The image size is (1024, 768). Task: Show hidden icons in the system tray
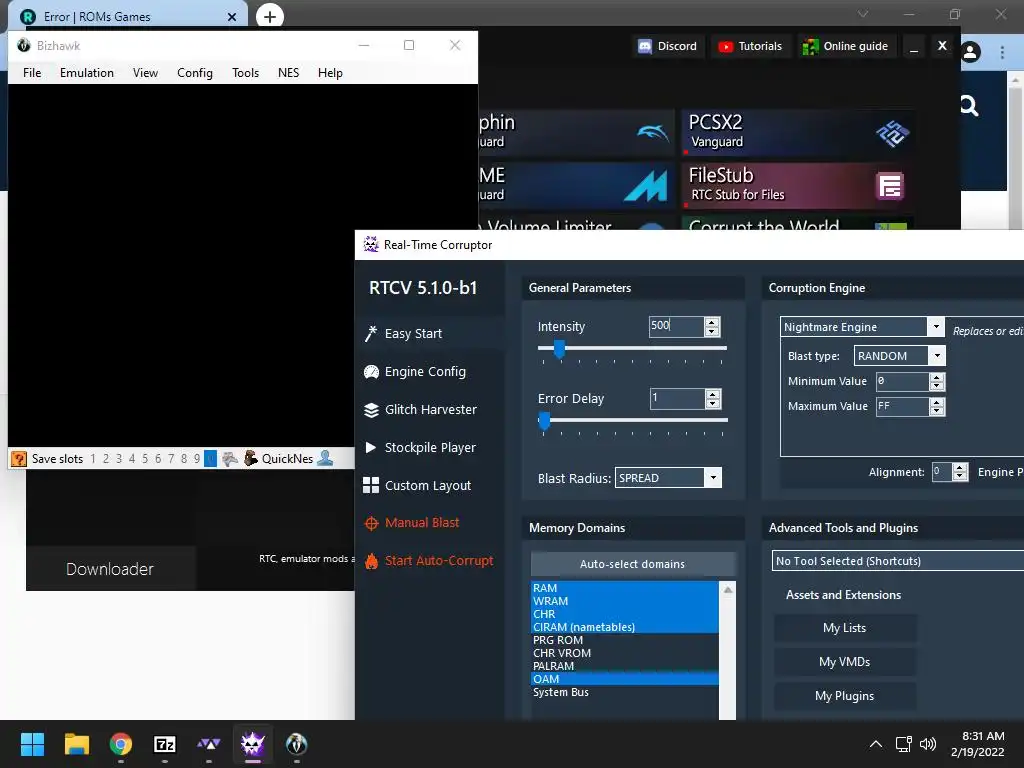876,744
